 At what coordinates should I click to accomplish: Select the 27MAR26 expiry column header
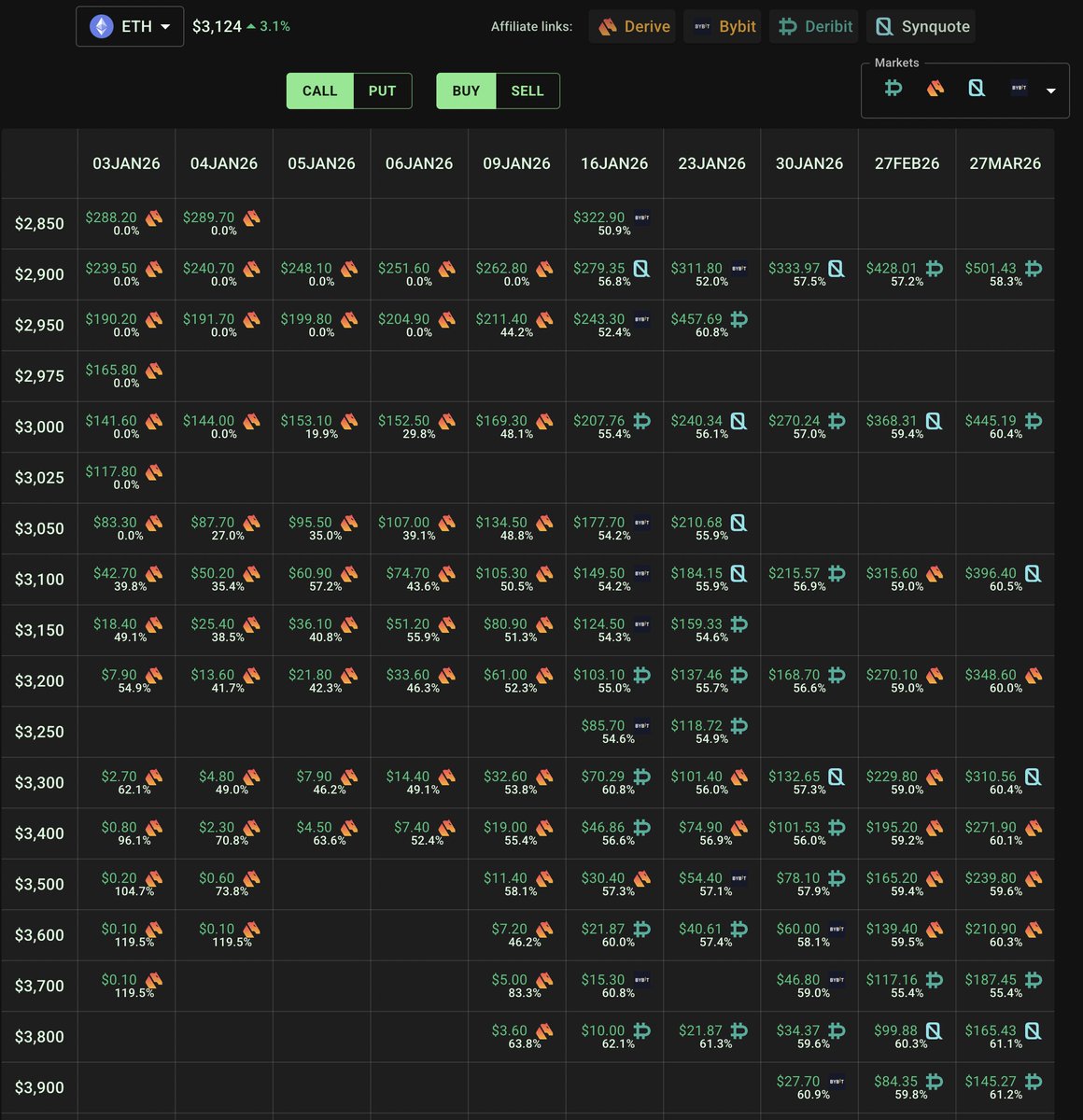click(x=1005, y=163)
